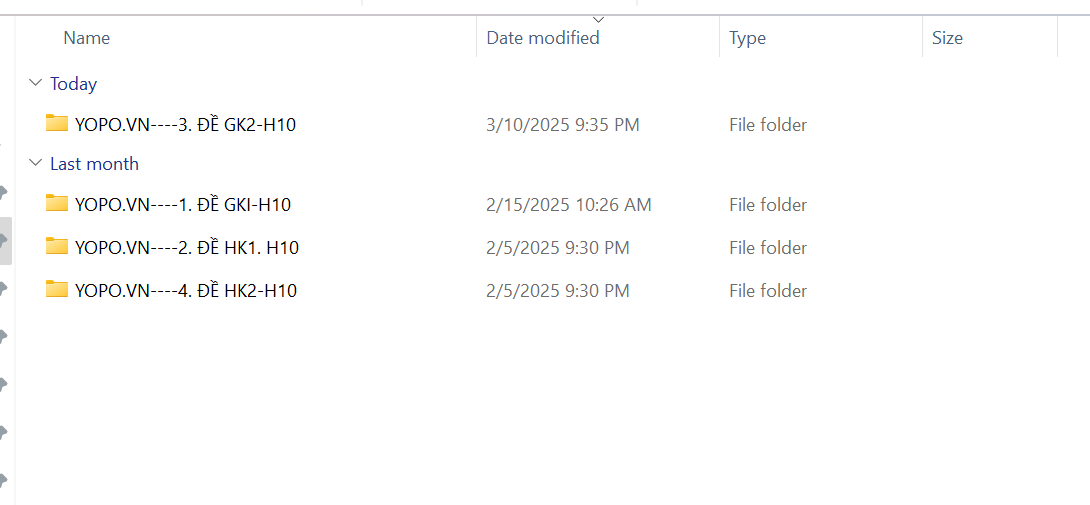Sort by the Size column header
Screen dimensions: 1090x505
(x=947, y=38)
